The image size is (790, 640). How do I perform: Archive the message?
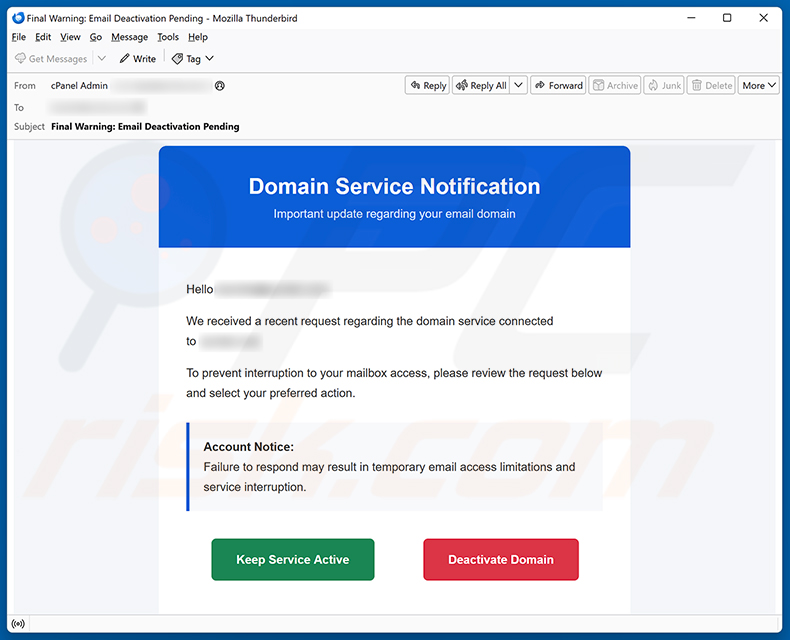click(x=615, y=86)
